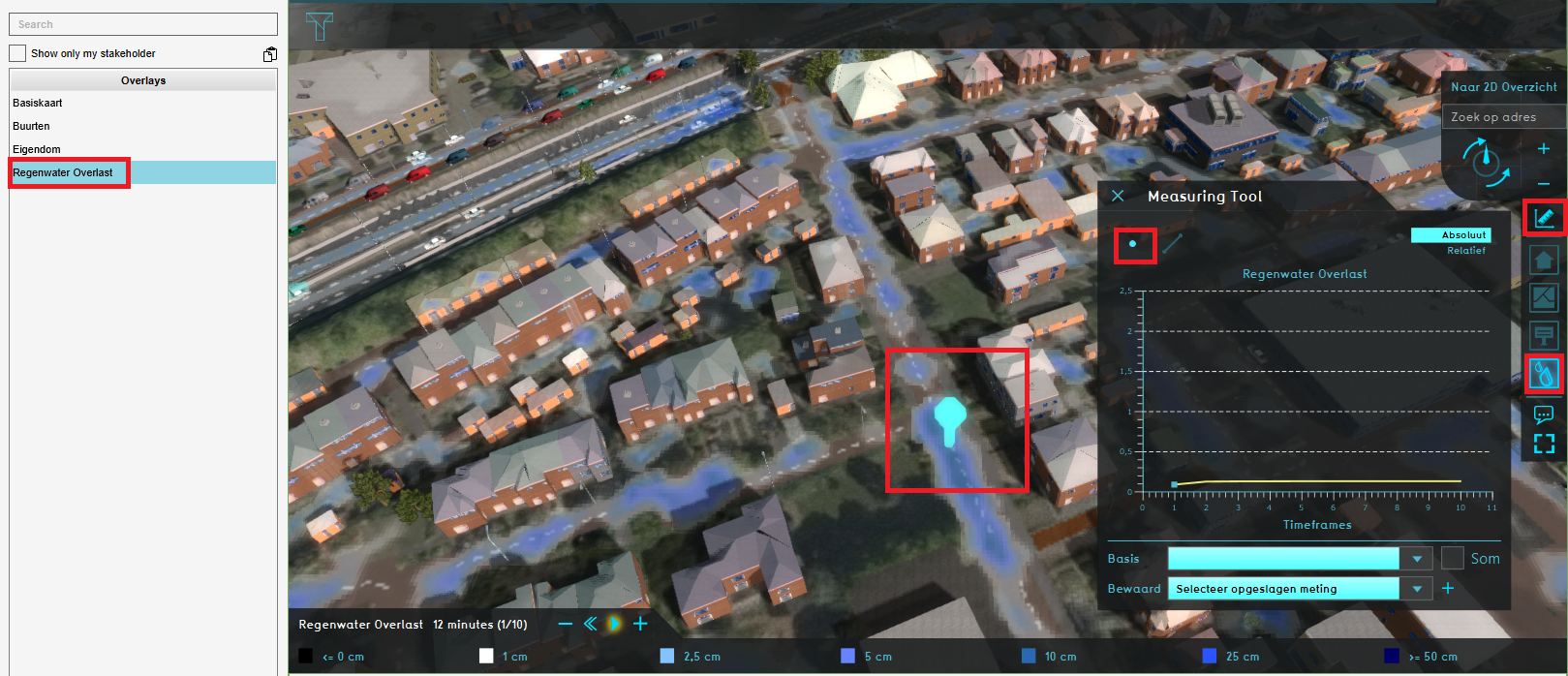Play the Regenwater Overlast timeframe animation
Image resolution: width=1568 pixels, height=676 pixels.
click(x=614, y=625)
